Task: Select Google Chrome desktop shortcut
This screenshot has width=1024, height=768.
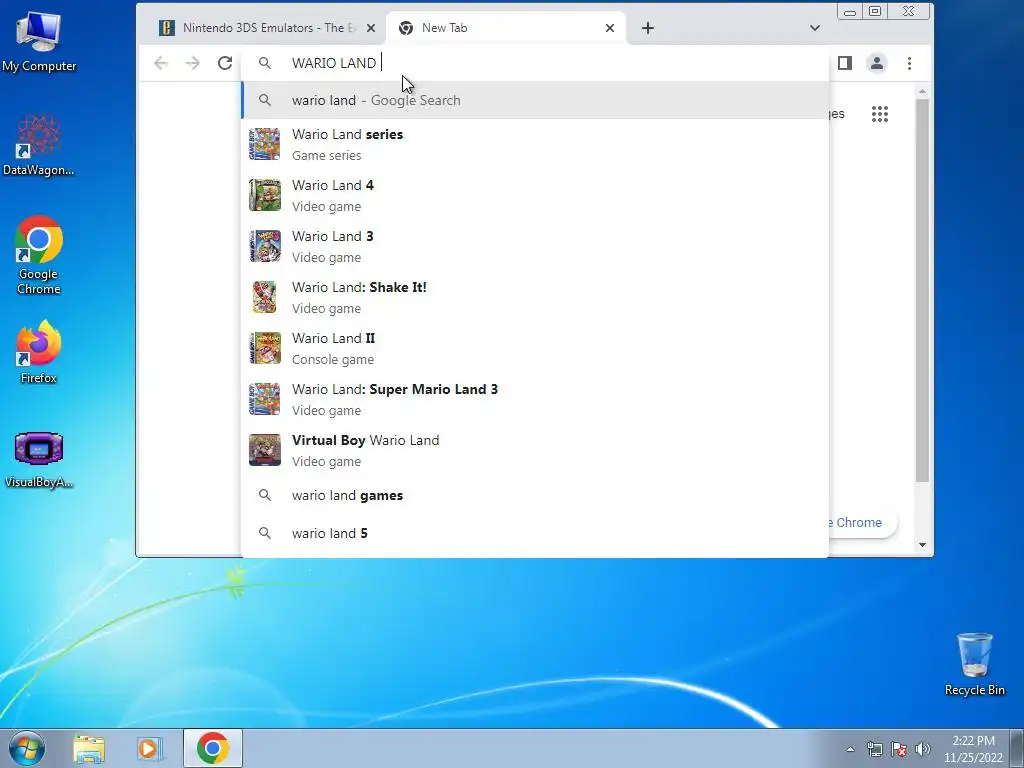Action: [39, 255]
